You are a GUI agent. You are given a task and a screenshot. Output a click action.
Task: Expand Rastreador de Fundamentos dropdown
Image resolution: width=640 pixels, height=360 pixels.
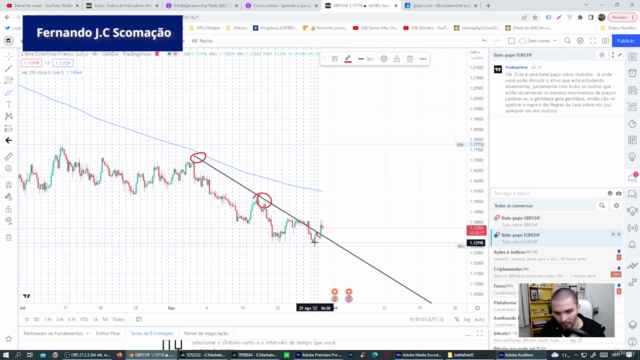point(56,333)
